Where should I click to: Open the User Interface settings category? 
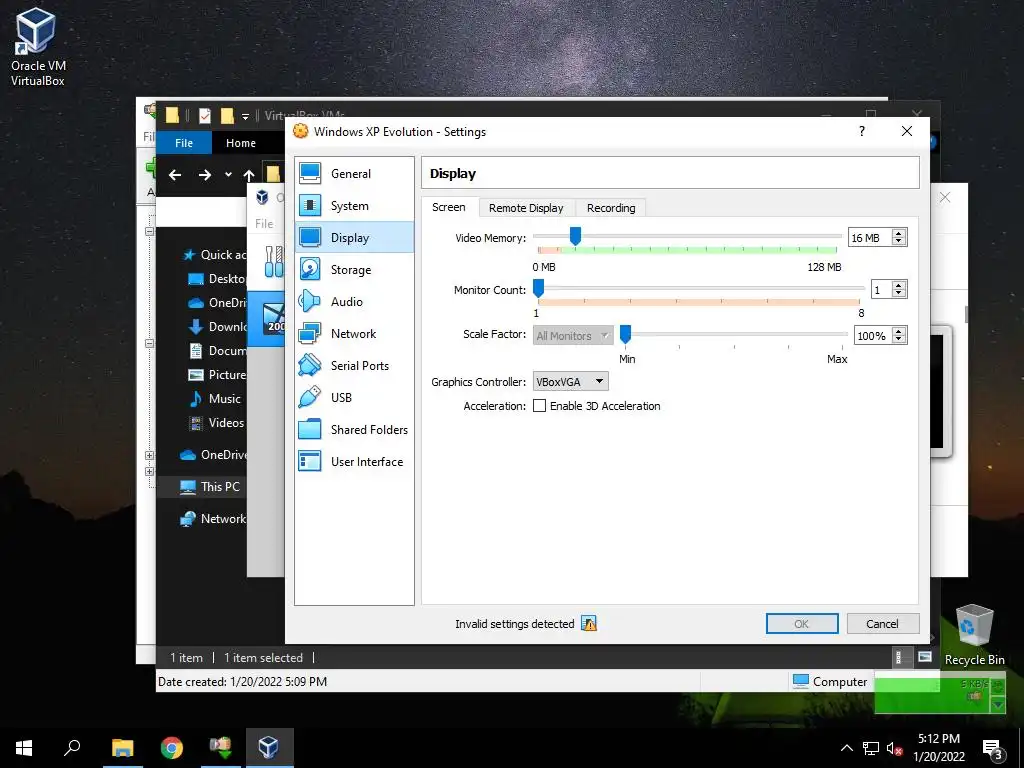click(354, 462)
